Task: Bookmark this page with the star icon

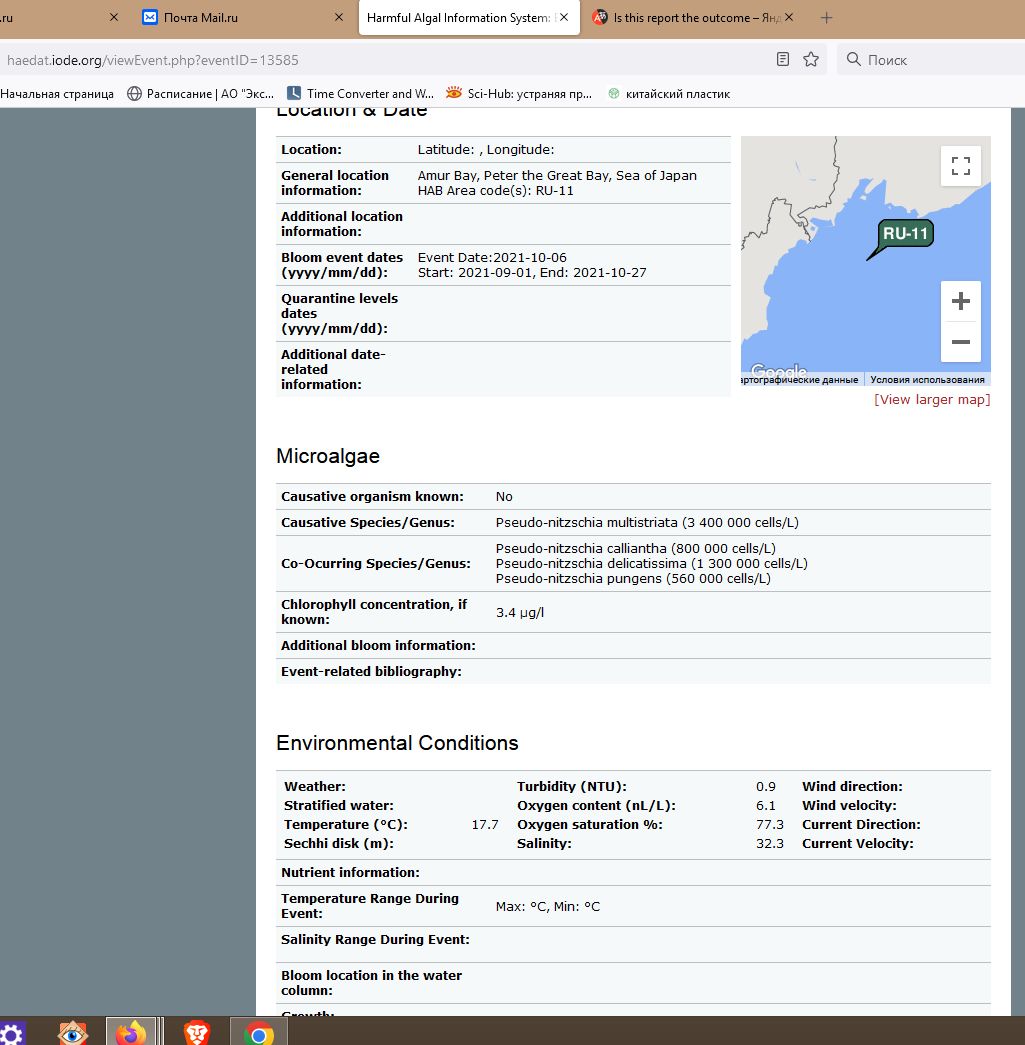Action: 811,60
